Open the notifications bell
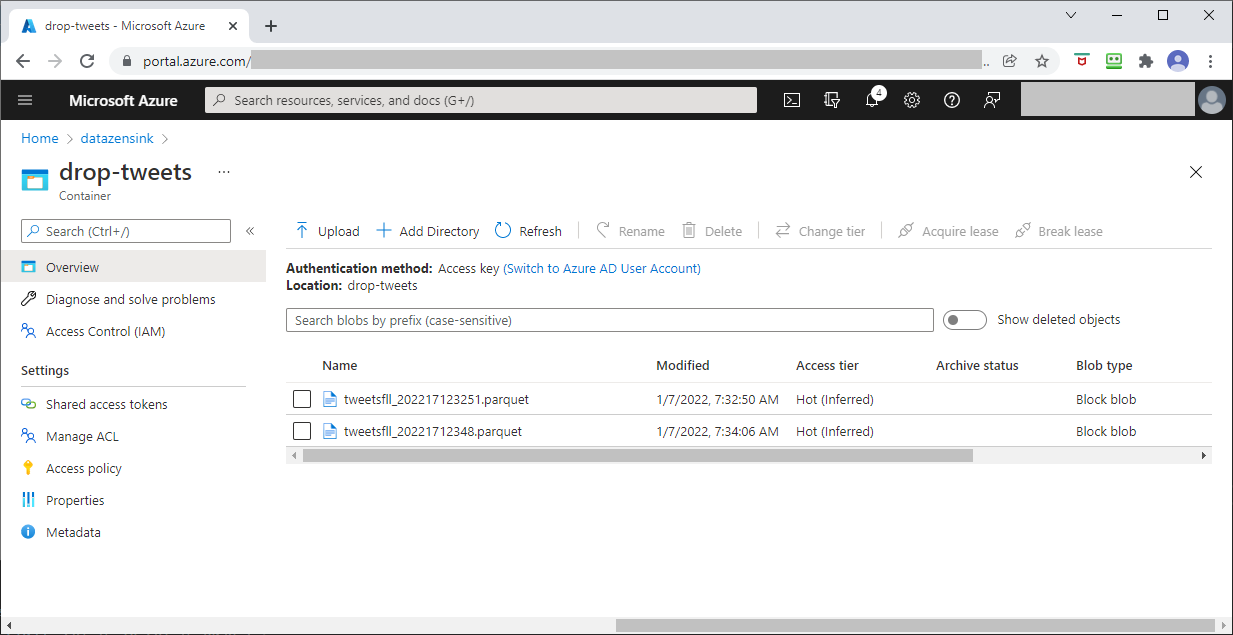Image resolution: width=1233 pixels, height=635 pixels. tap(872, 100)
